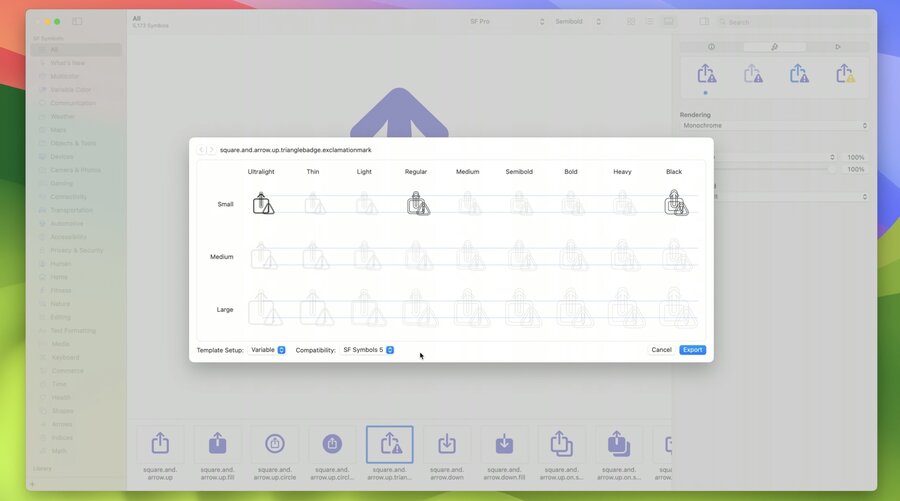Switch to grid view in toolbar
Screen dimensions: 900x501
[x=631, y=21]
